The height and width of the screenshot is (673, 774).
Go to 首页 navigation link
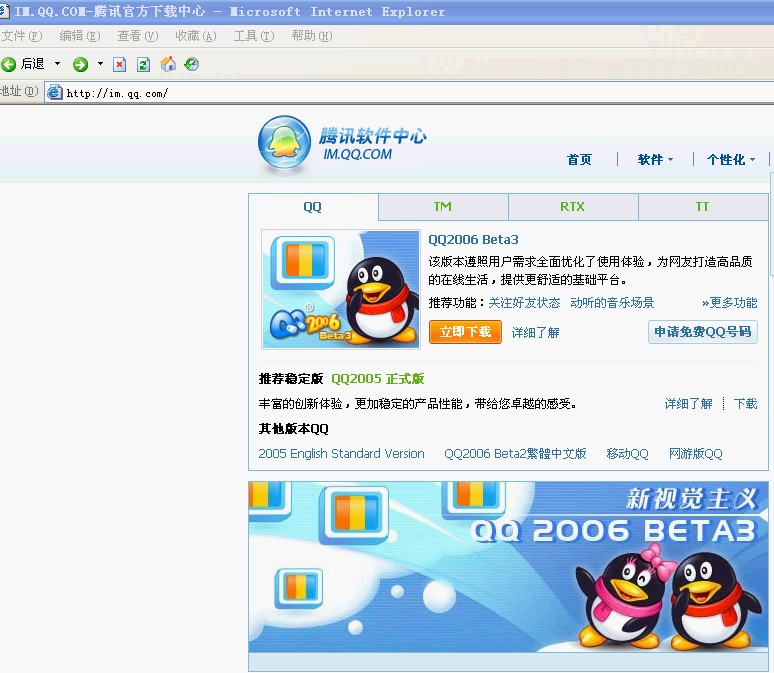(579, 159)
